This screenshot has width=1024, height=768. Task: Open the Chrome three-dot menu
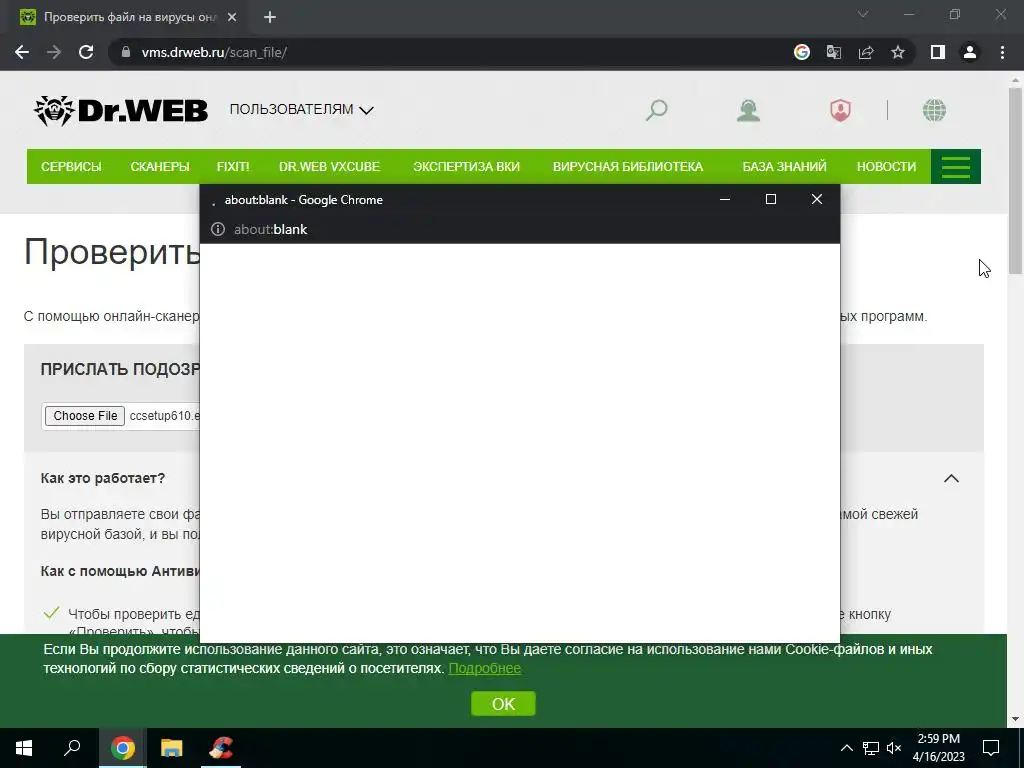[1002, 52]
